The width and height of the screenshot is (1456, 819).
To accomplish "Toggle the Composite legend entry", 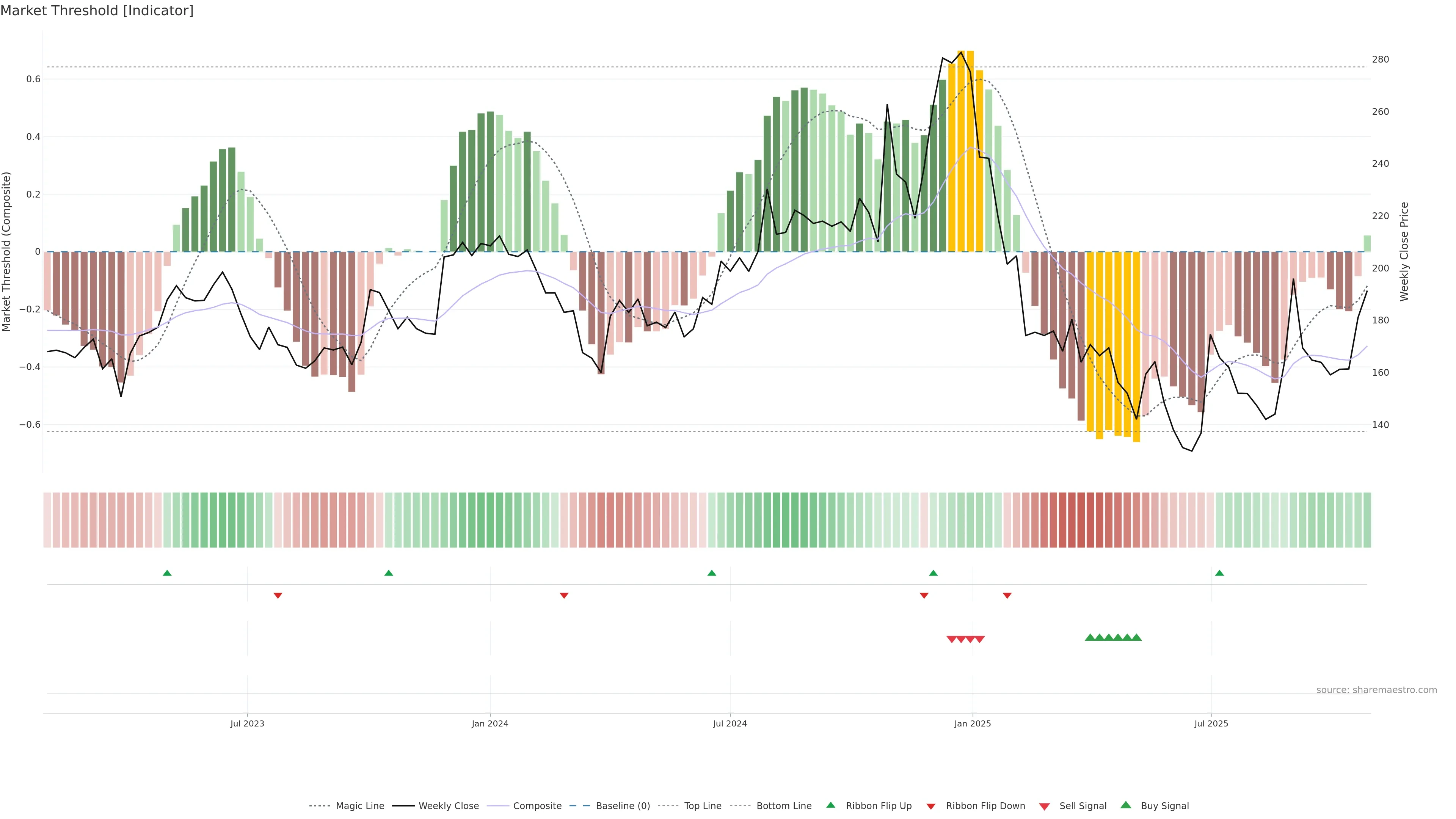I will pyautogui.click(x=537, y=806).
